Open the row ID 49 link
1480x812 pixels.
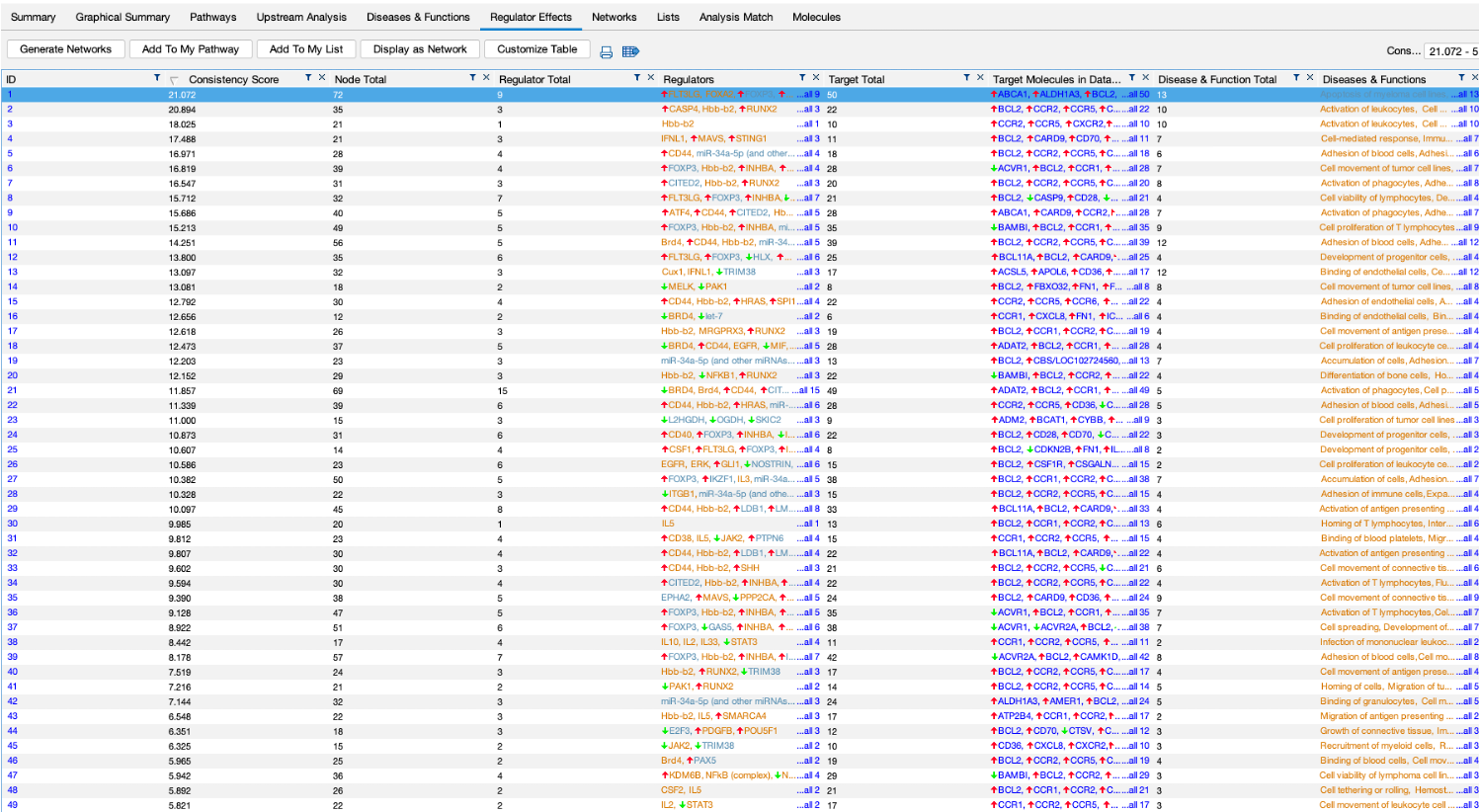13,805
